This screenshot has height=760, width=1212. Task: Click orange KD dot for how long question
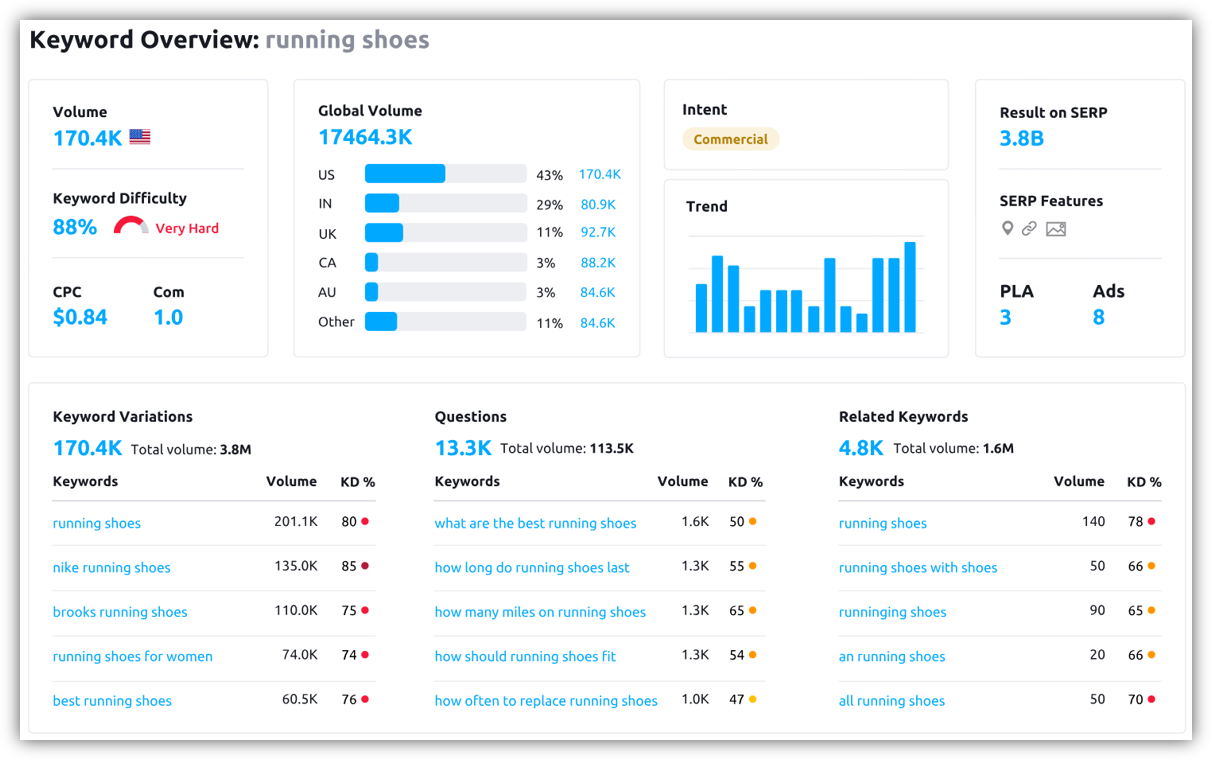(752, 566)
